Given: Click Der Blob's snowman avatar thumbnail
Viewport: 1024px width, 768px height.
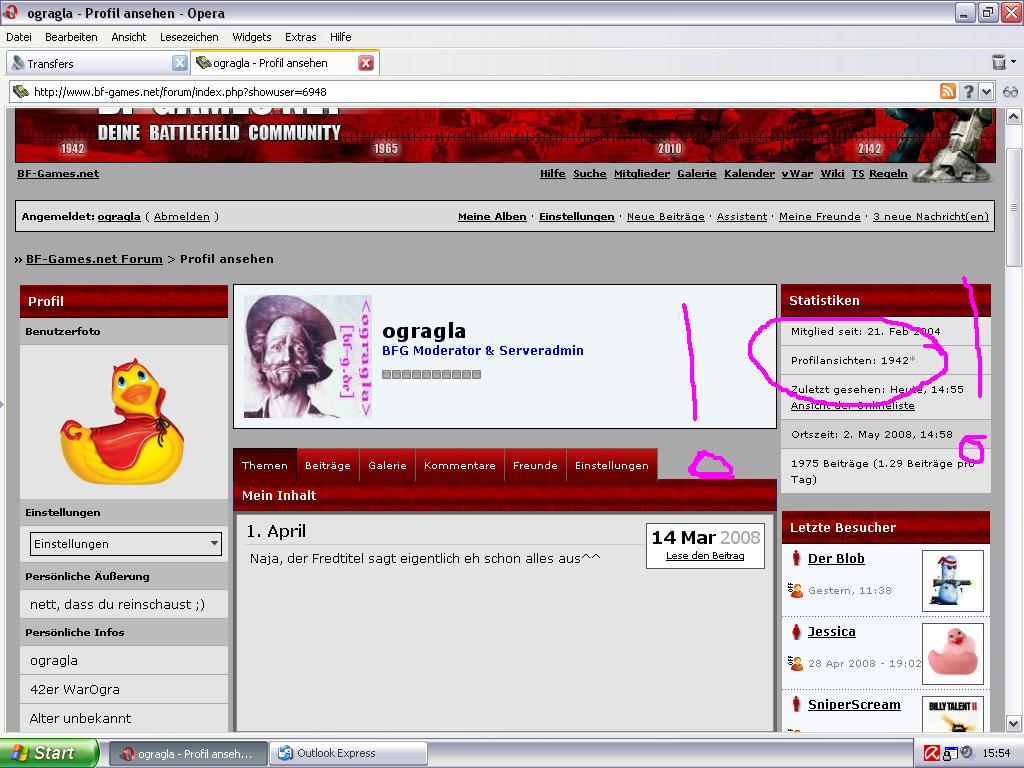Looking at the screenshot, I should (x=952, y=581).
